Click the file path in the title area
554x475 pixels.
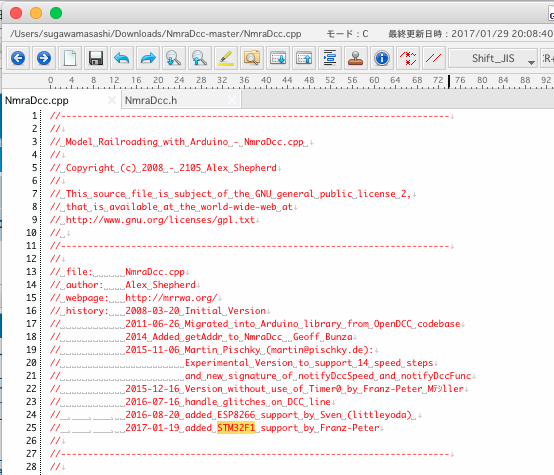coord(156,34)
